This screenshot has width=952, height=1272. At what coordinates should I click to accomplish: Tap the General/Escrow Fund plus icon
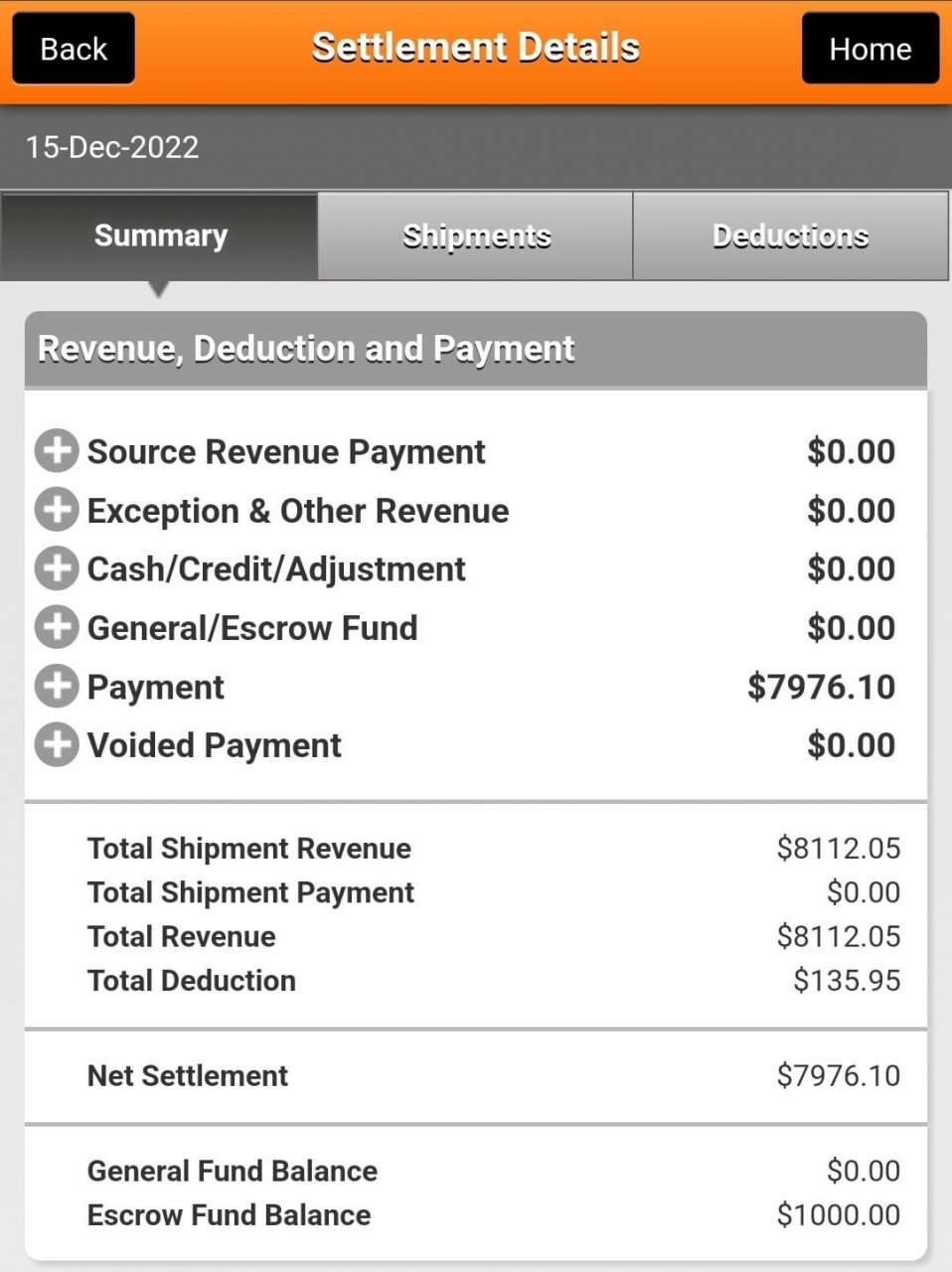click(x=57, y=627)
